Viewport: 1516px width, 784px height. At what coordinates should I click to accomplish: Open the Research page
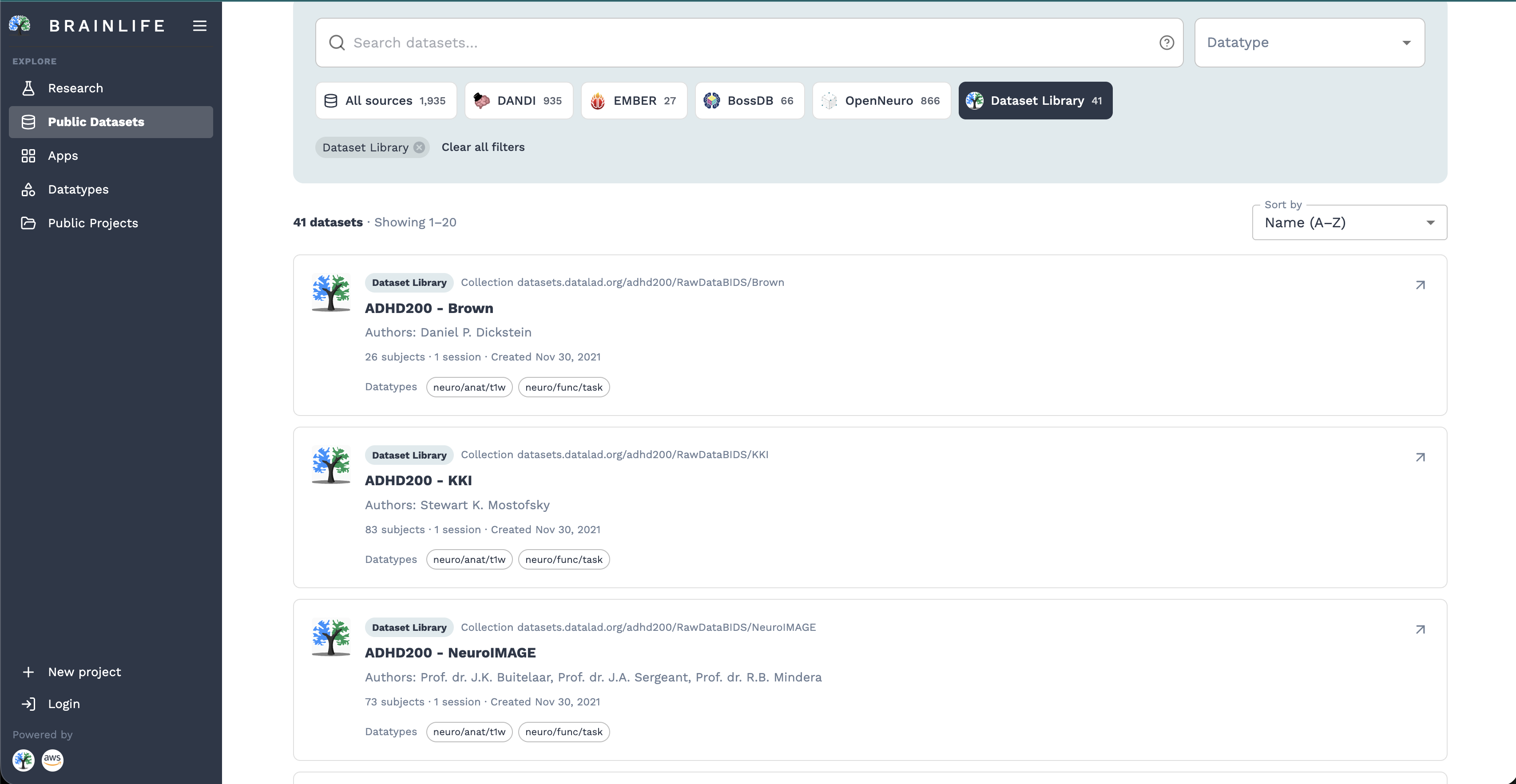[x=111, y=88]
